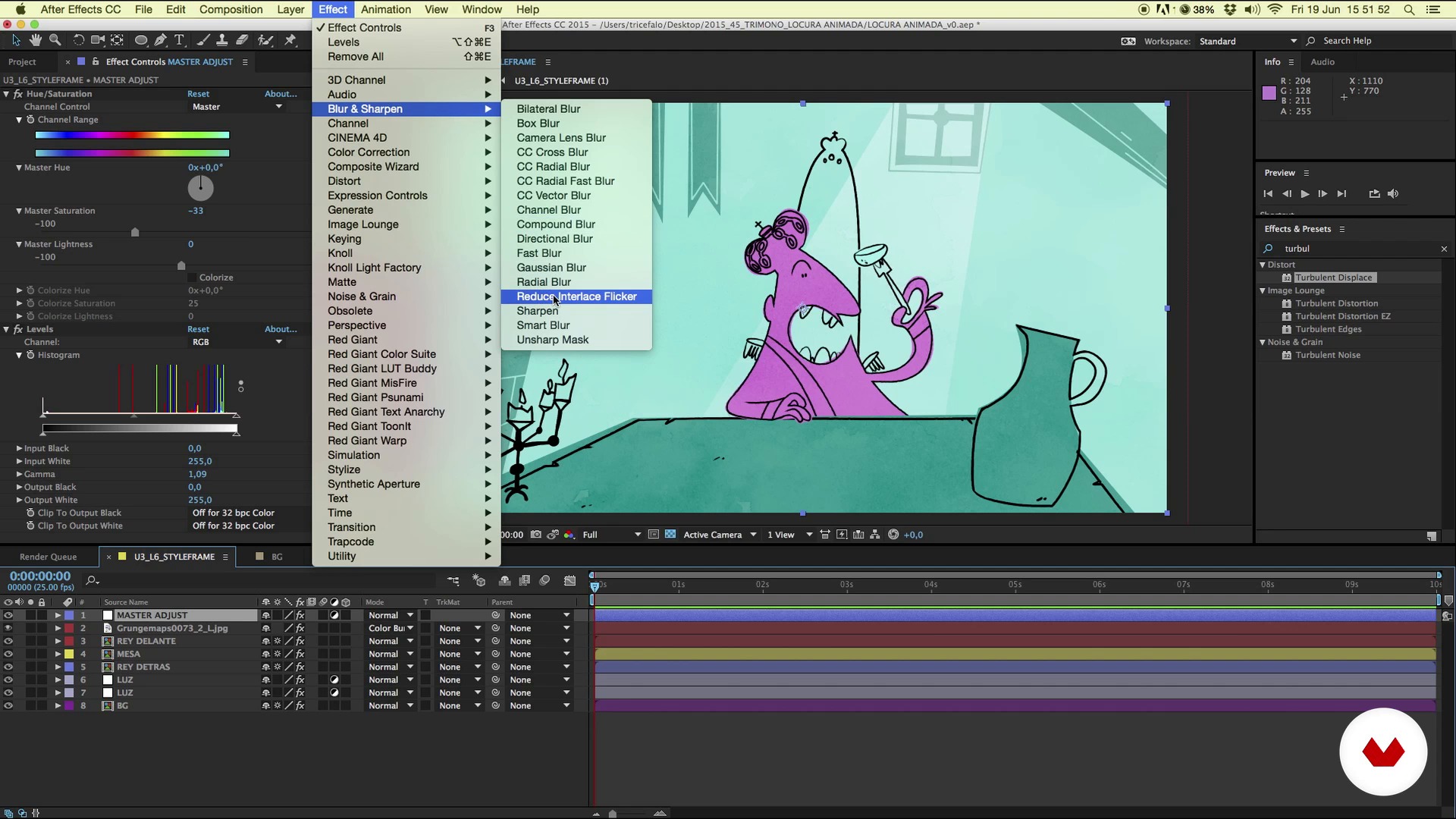This screenshot has height=819, width=1456.
Task: Select the Ellipse shape tool
Action: pyautogui.click(x=141, y=40)
